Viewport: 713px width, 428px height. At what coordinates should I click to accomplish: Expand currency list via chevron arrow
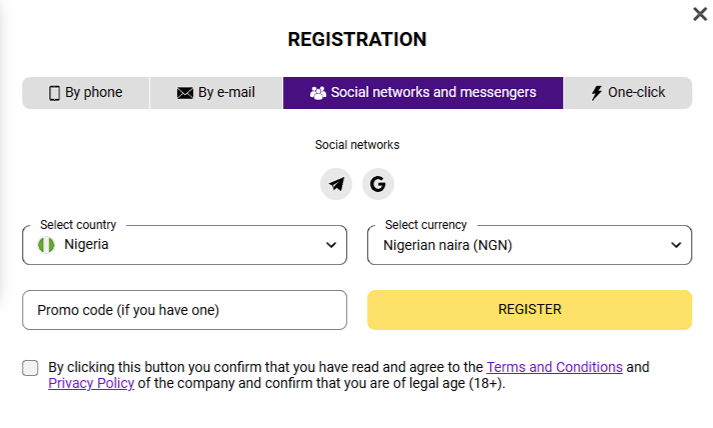tap(676, 245)
